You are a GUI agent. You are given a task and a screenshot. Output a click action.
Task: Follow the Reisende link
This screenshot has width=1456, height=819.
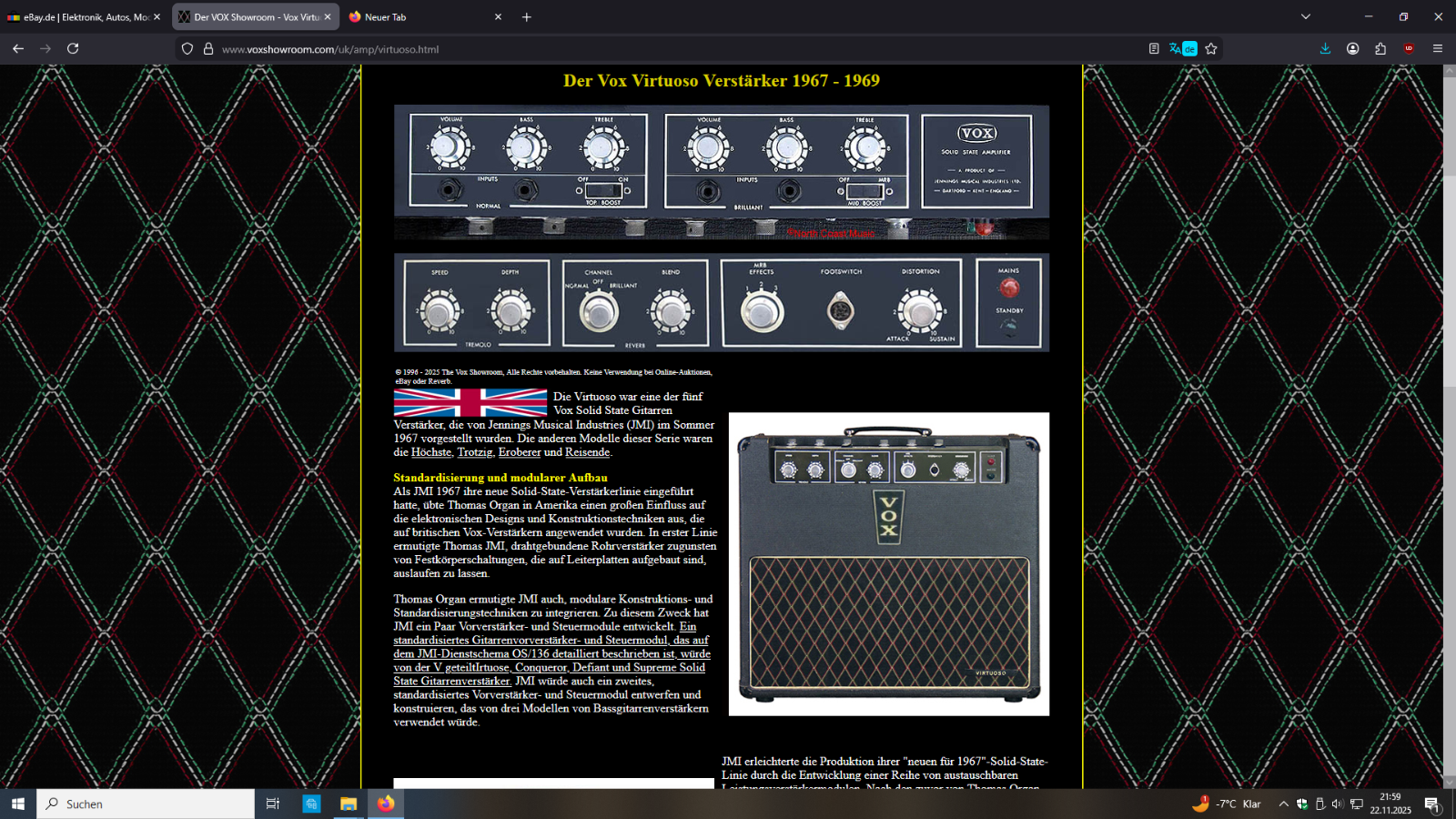(x=587, y=452)
